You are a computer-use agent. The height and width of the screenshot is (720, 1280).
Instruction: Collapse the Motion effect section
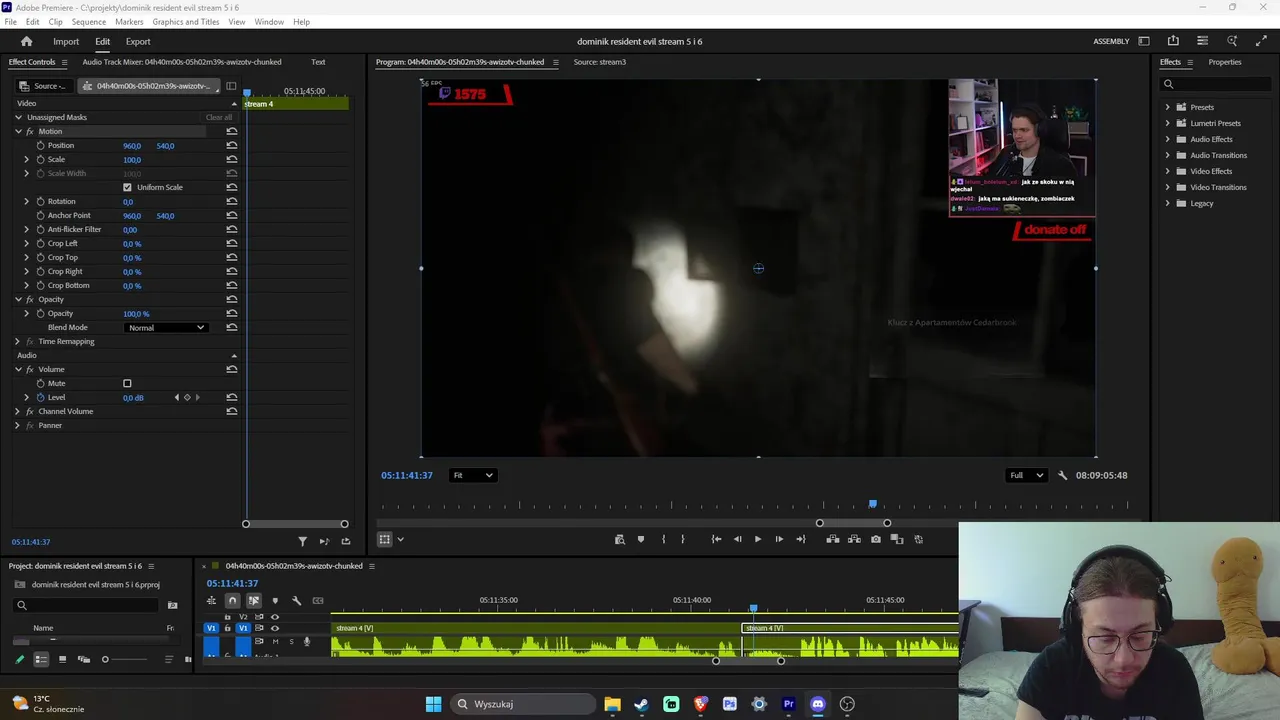[x=18, y=131]
